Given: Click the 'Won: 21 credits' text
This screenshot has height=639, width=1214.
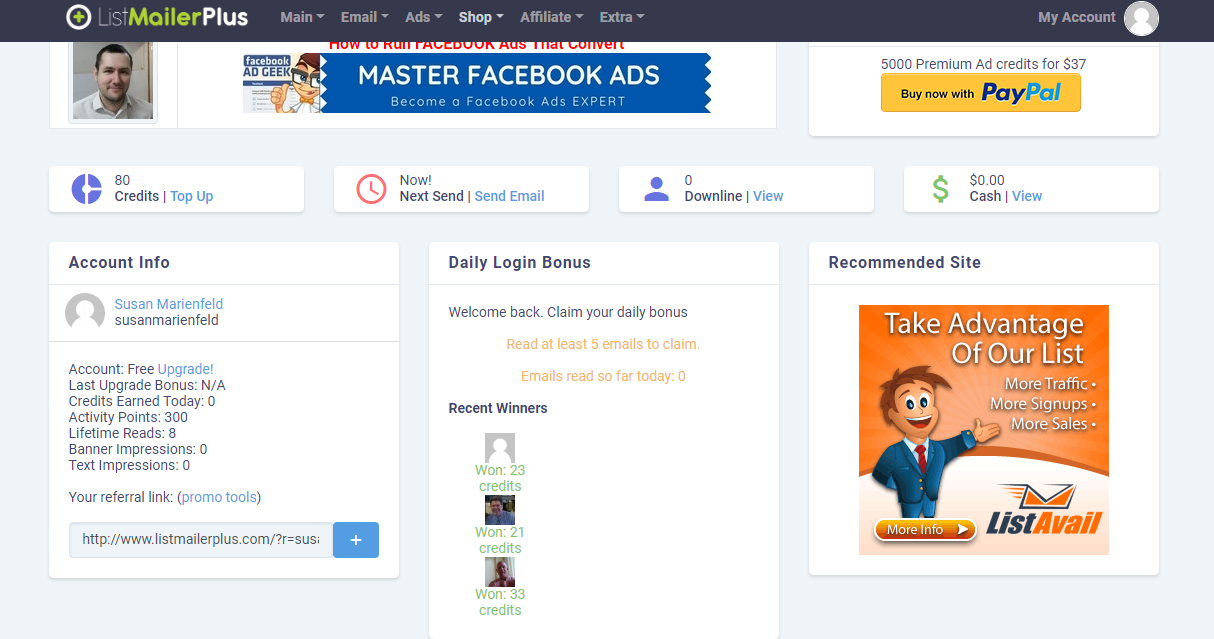Looking at the screenshot, I should [x=500, y=540].
